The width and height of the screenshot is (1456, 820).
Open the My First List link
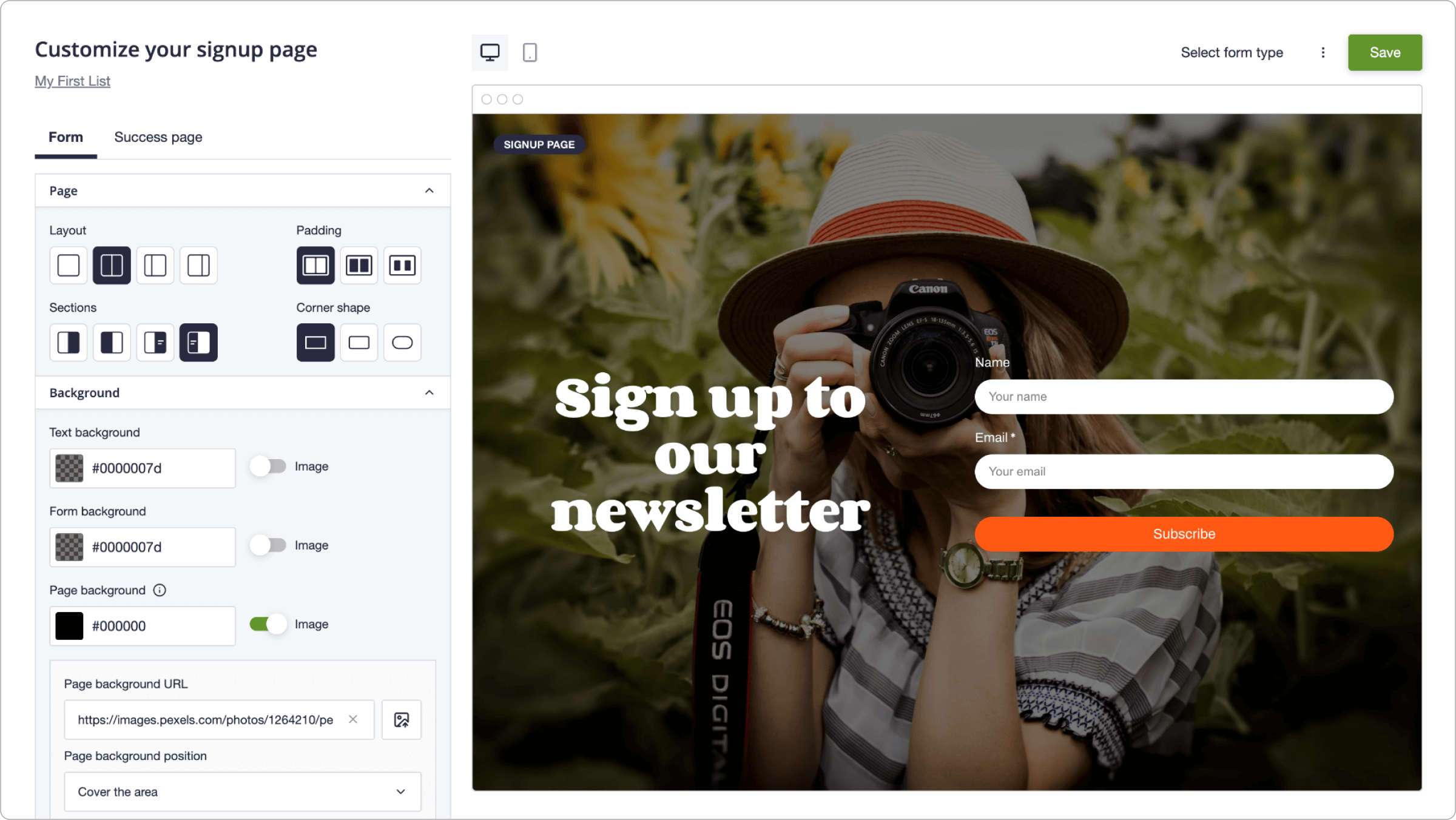click(72, 81)
